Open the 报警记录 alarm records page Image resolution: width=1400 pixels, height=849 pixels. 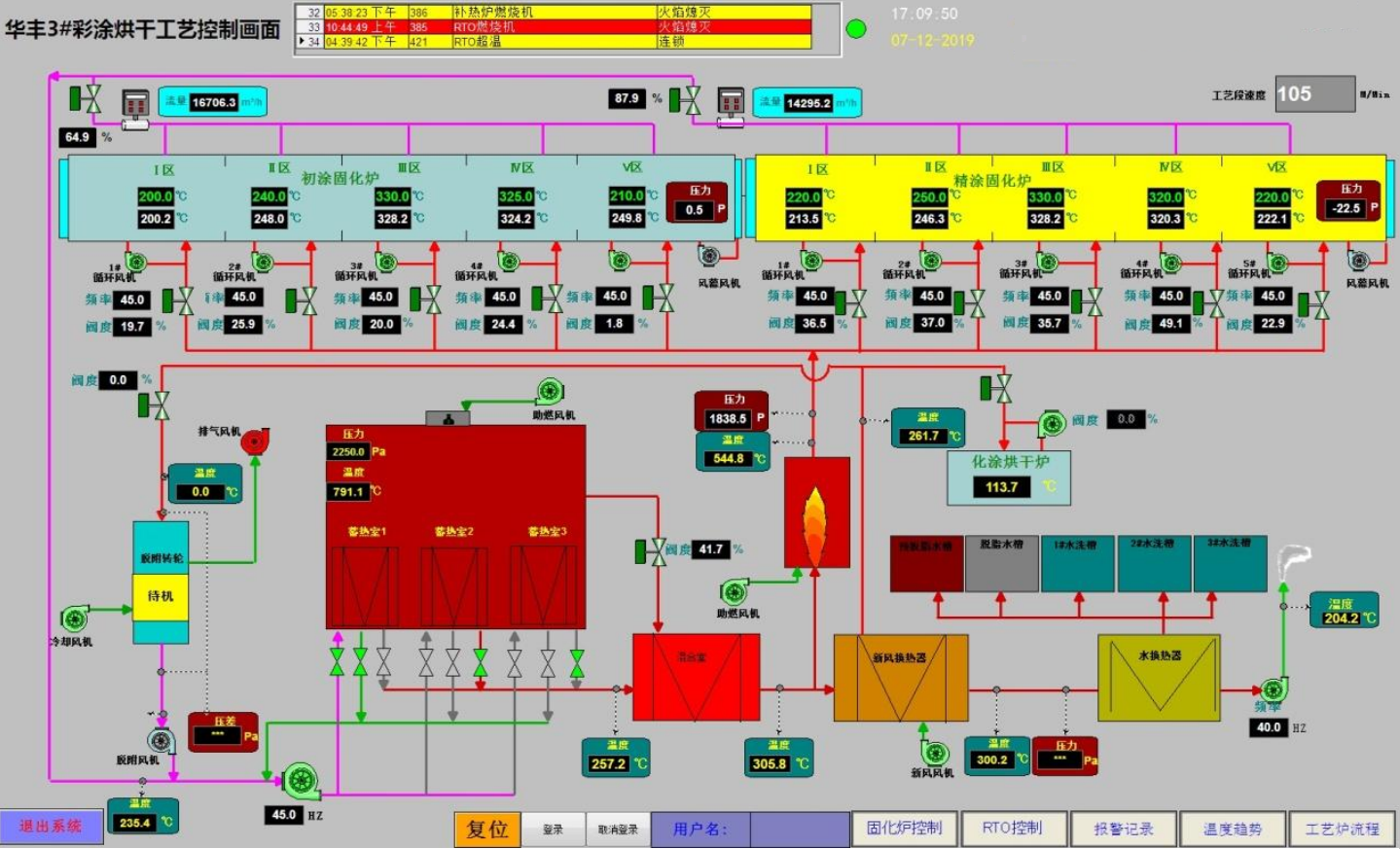pyautogui.click(x=1123, y=829)
